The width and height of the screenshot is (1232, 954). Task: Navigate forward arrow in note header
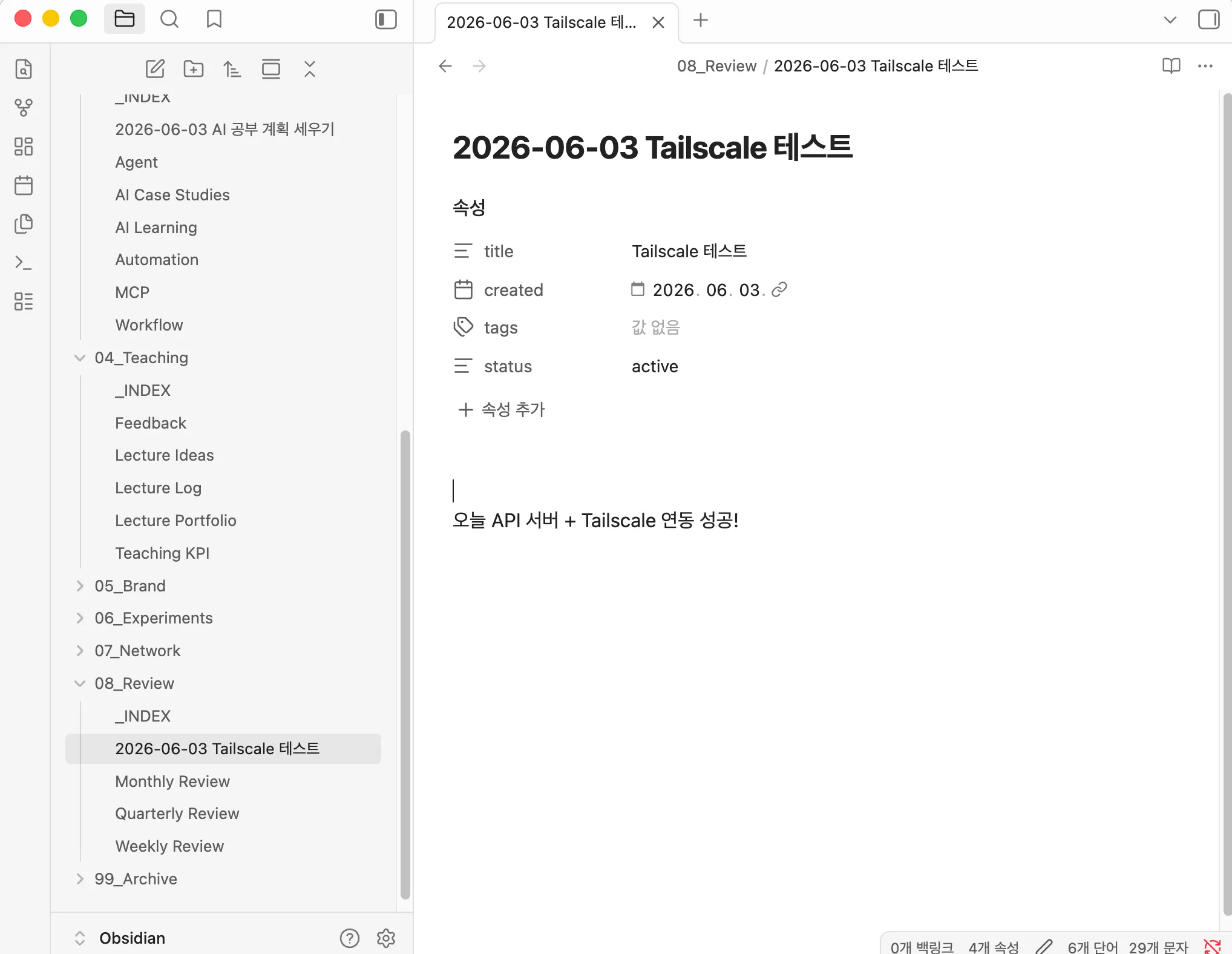479,65
